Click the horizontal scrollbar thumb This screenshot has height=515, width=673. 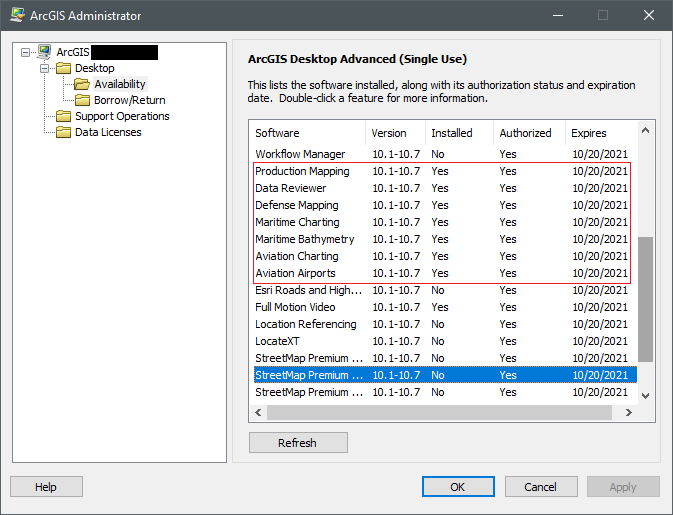(440, 412)
